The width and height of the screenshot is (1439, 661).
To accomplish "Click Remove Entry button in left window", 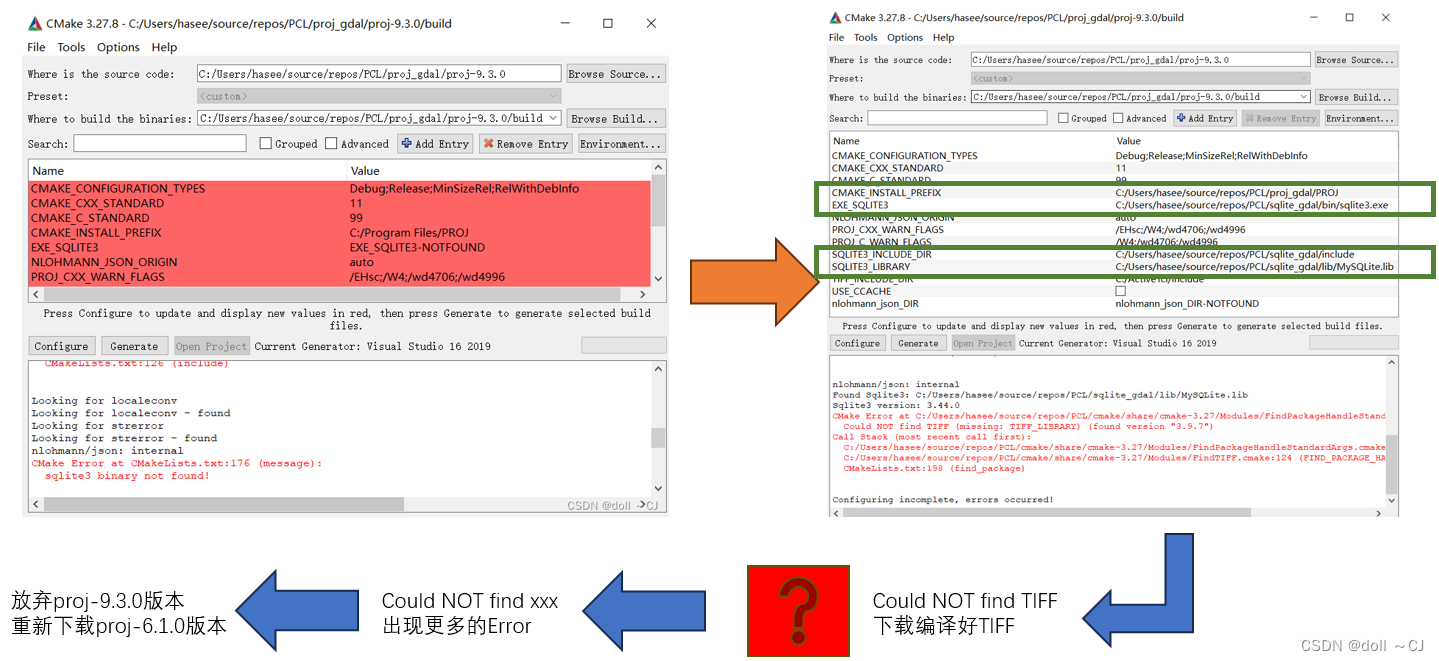I will coord(525,144).
